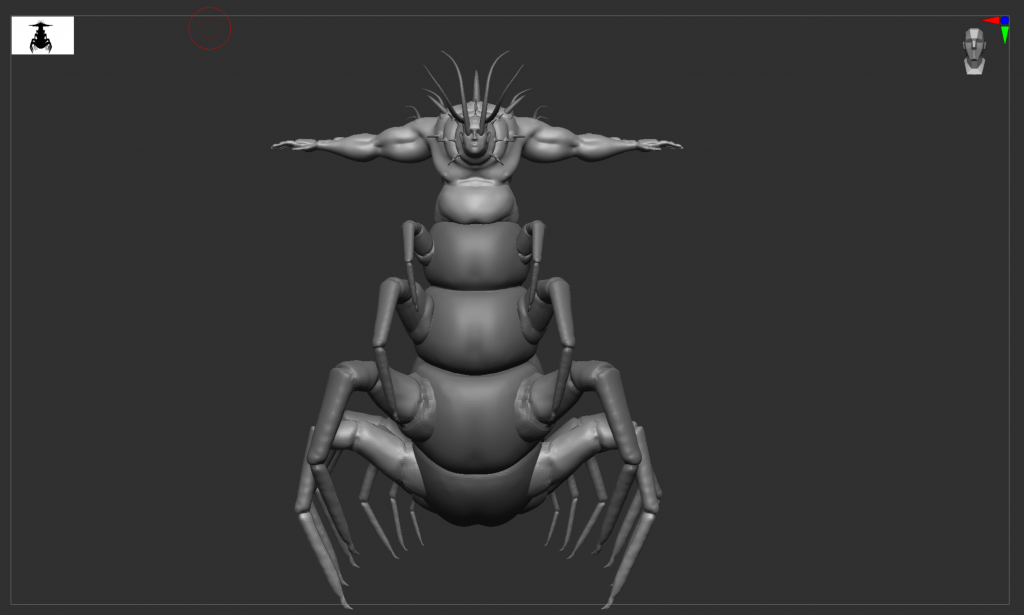
Task: Click the CamView head orientation gizmo
Action: coord(974,51)
